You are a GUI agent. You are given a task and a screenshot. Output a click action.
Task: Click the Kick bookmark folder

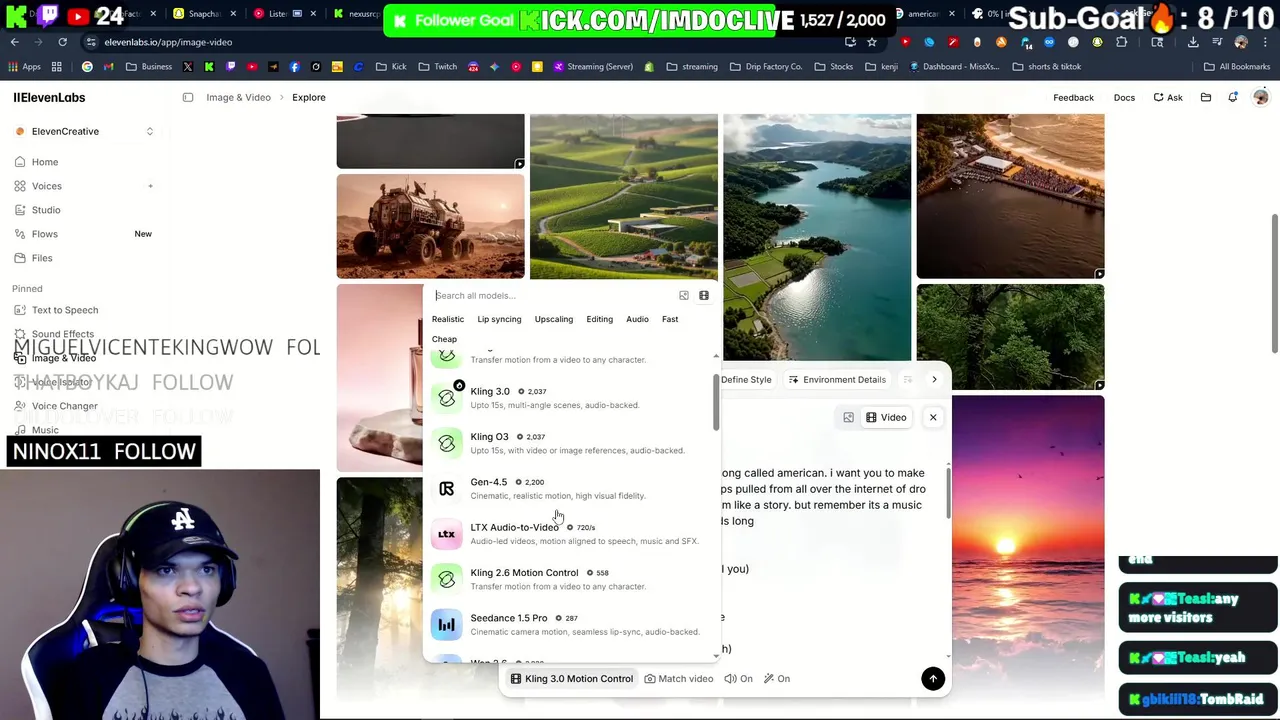[x=391, y=66]
